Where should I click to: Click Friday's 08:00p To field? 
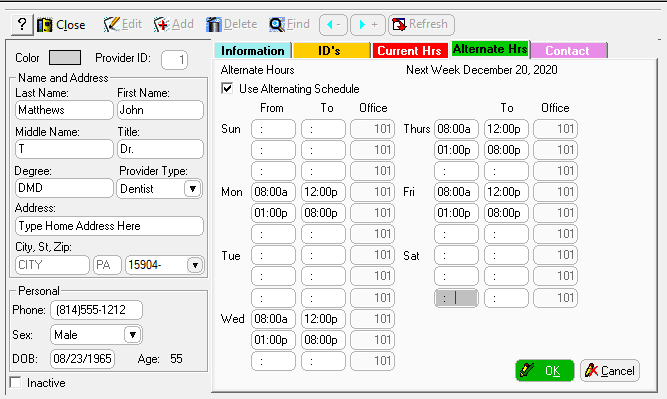pyautogui.click(x=506, y=213)
